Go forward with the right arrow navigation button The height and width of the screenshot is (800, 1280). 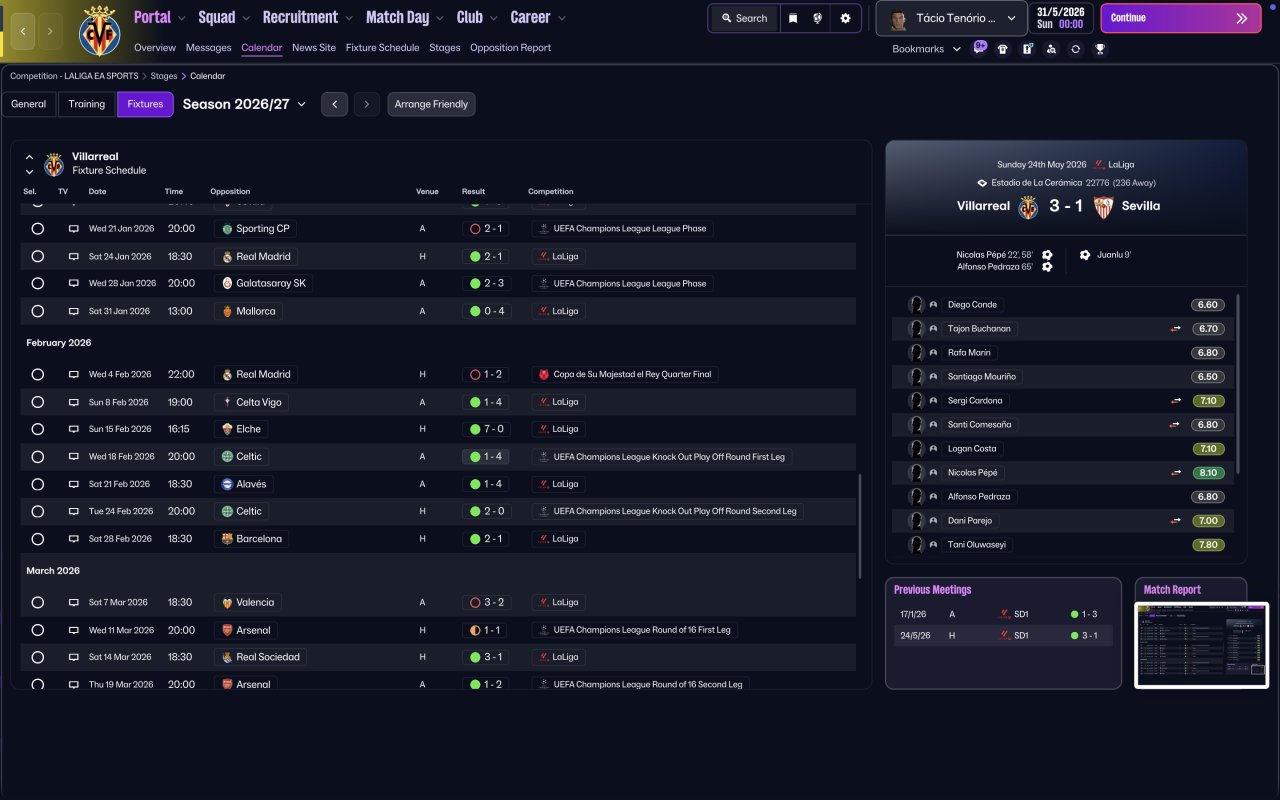point(51,31)
